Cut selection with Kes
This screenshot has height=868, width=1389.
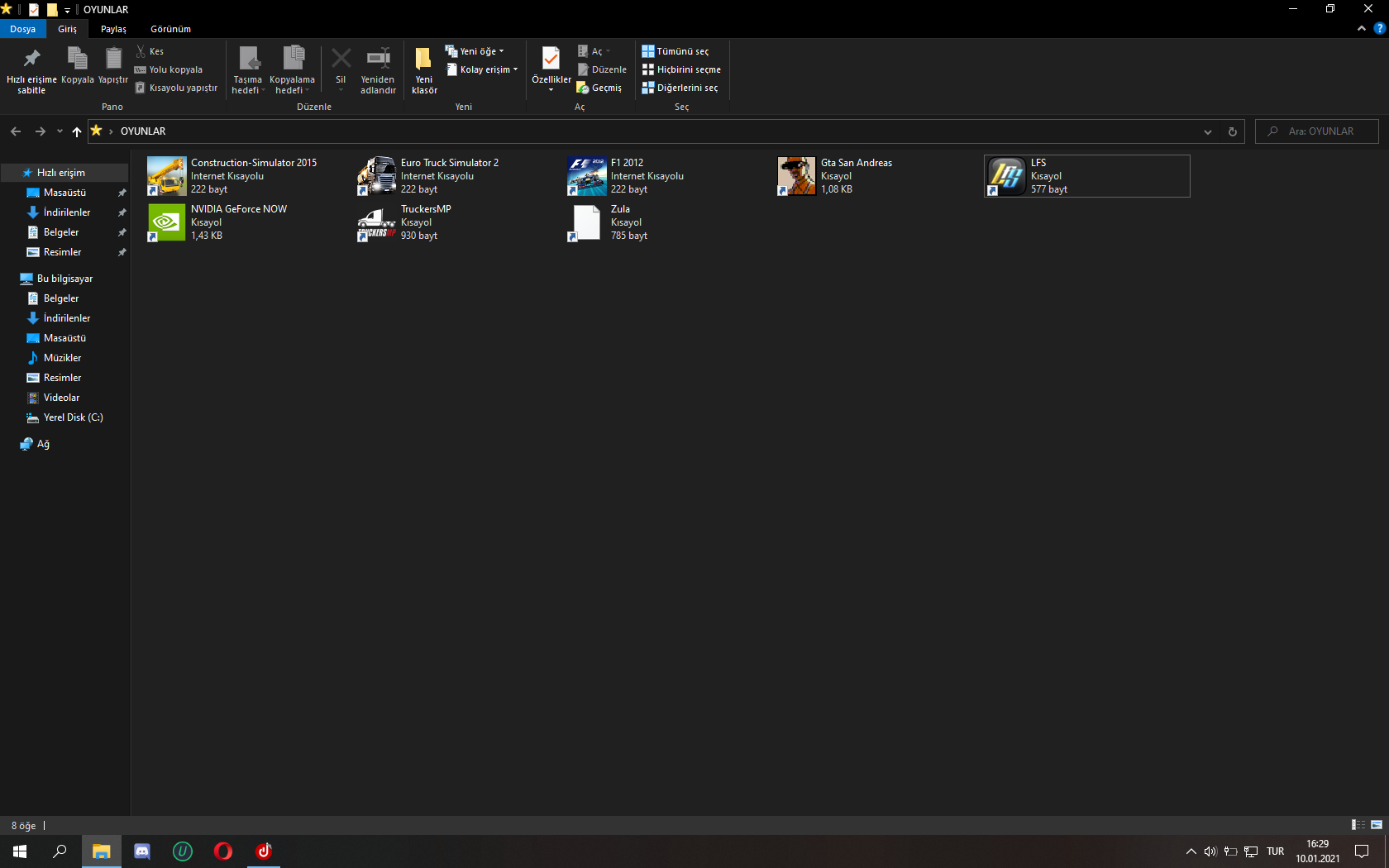click(150, 51)
